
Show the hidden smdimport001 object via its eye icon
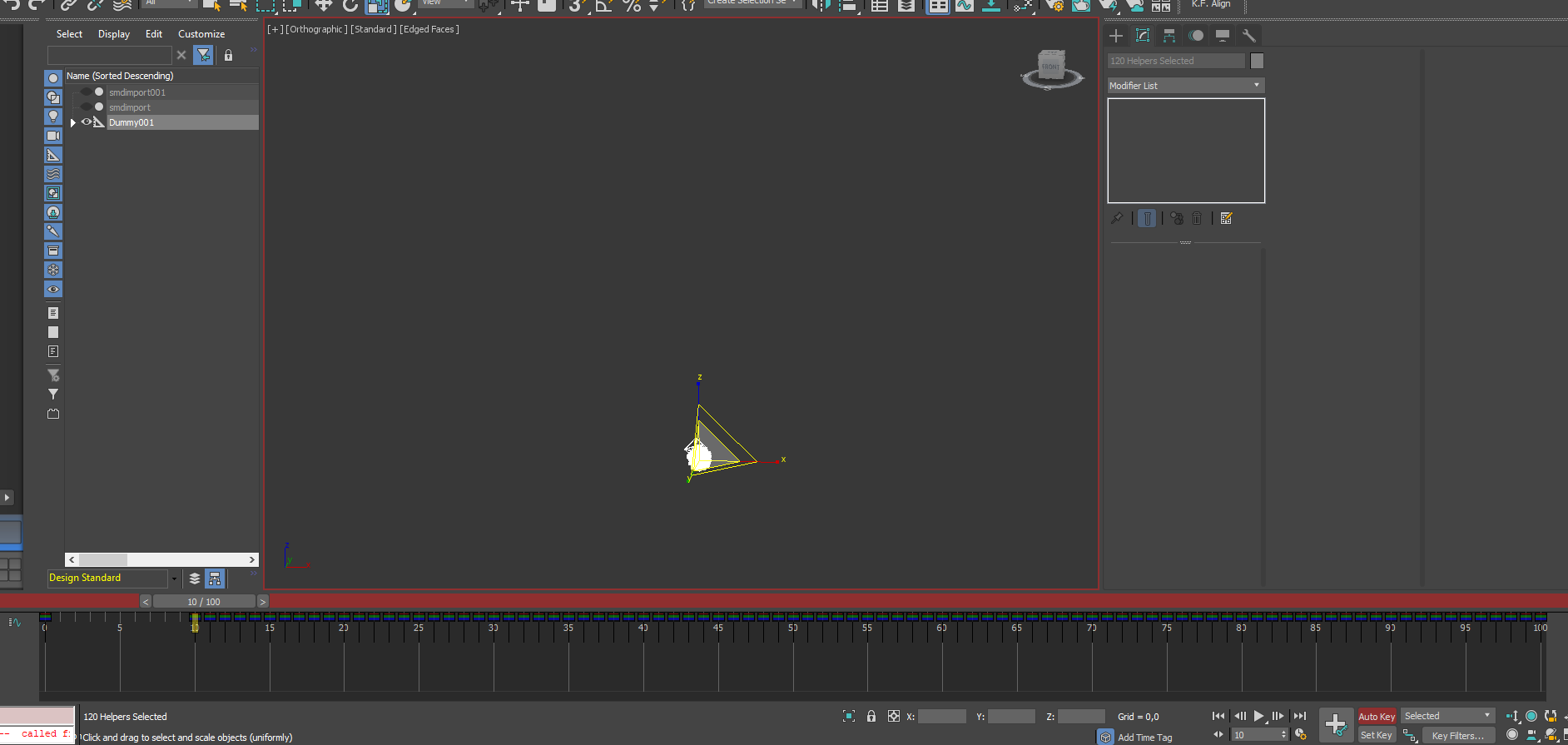pyautogui.click(x=86, y=92)
